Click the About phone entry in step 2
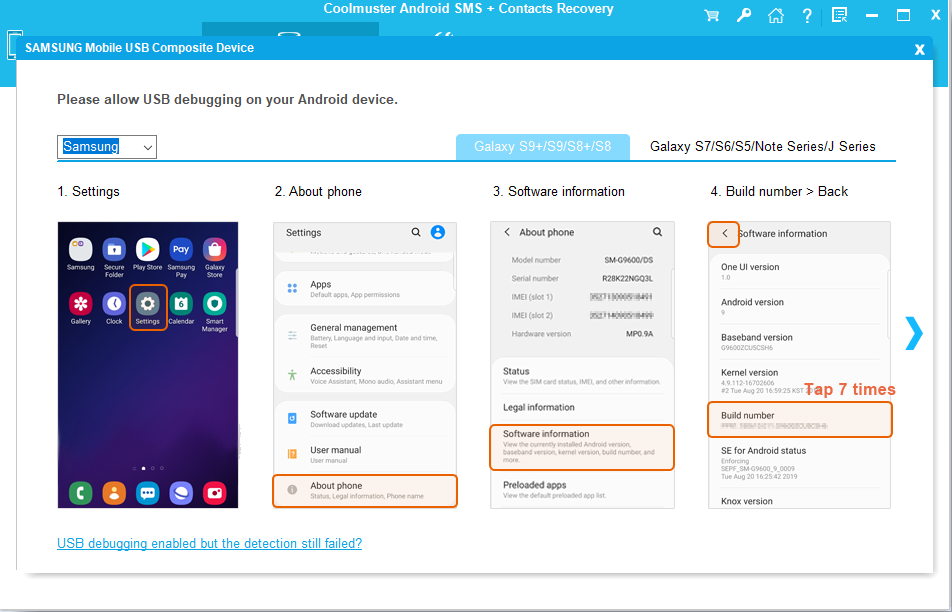This screenshot has height=612, width=952. coord(364,490)
